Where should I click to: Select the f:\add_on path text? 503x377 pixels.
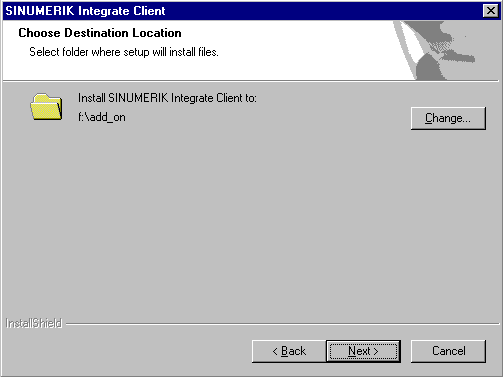102,117
